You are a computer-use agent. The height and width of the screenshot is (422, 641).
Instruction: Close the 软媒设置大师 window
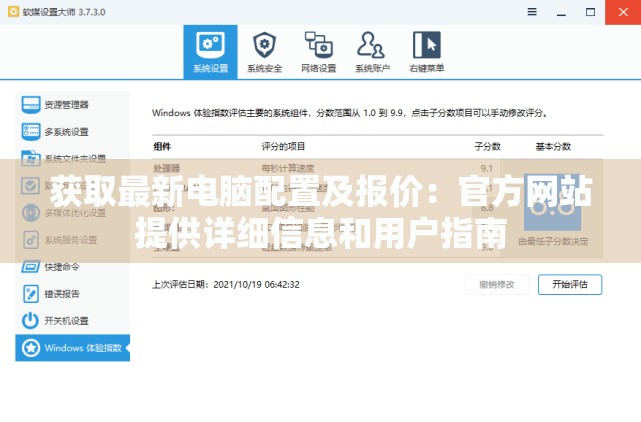(623, 12)
